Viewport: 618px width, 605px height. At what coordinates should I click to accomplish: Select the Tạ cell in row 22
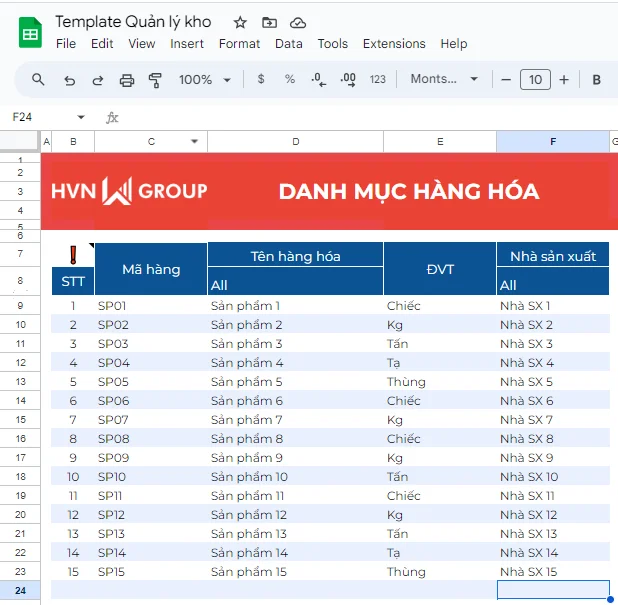440,553
